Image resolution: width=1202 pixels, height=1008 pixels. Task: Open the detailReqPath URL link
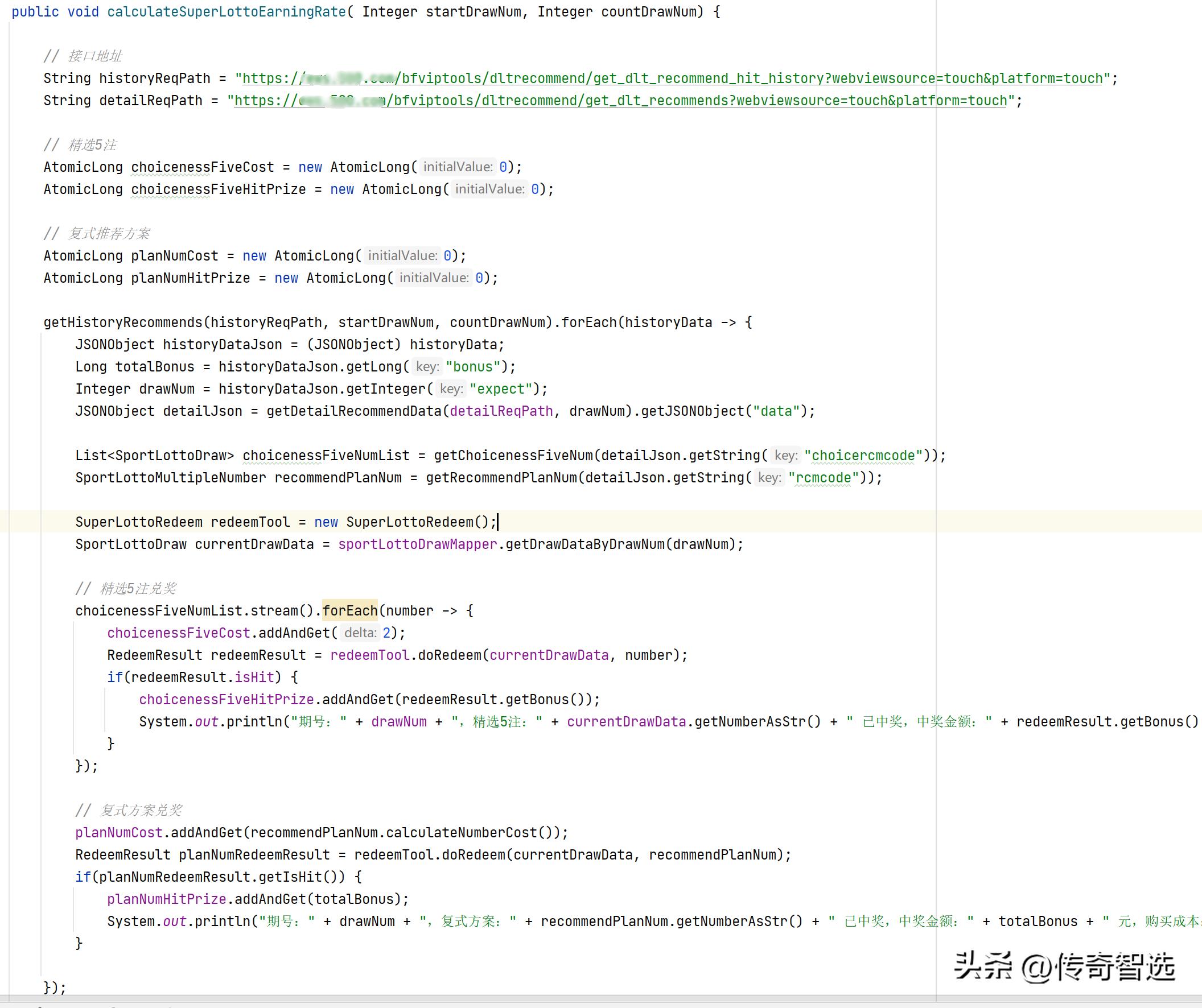click(621, 101)
